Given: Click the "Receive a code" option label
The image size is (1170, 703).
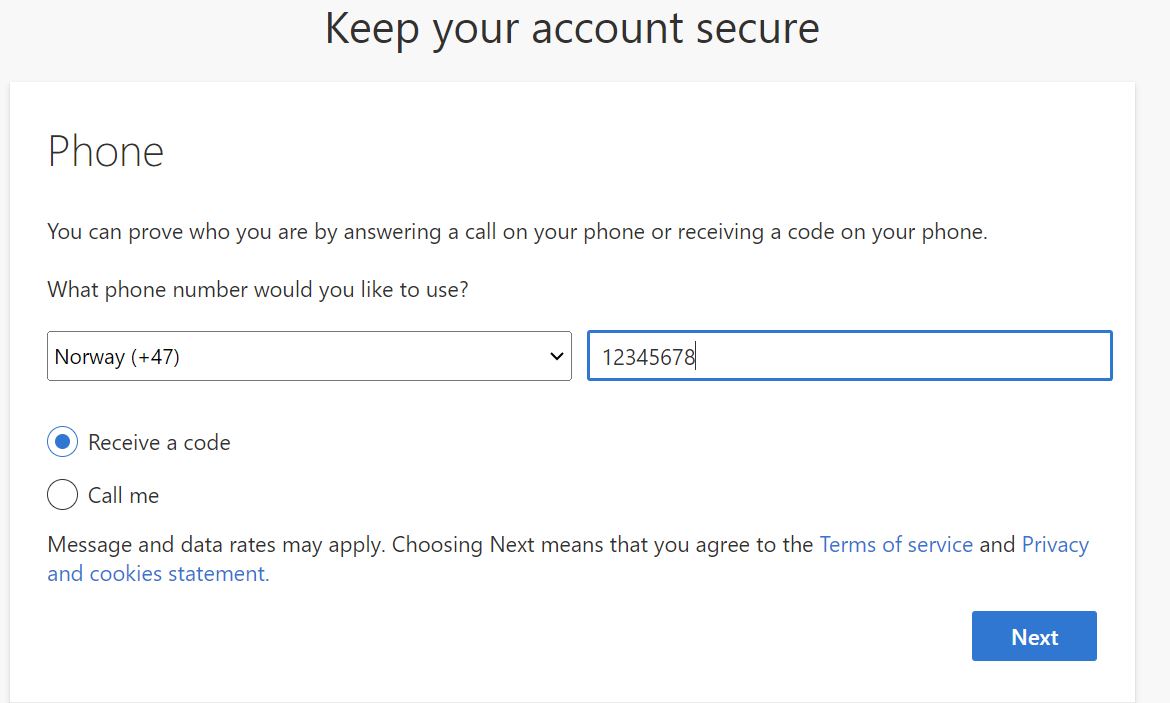Looking at the screenshot, I should pyautogui.click(x=159, y=443).
